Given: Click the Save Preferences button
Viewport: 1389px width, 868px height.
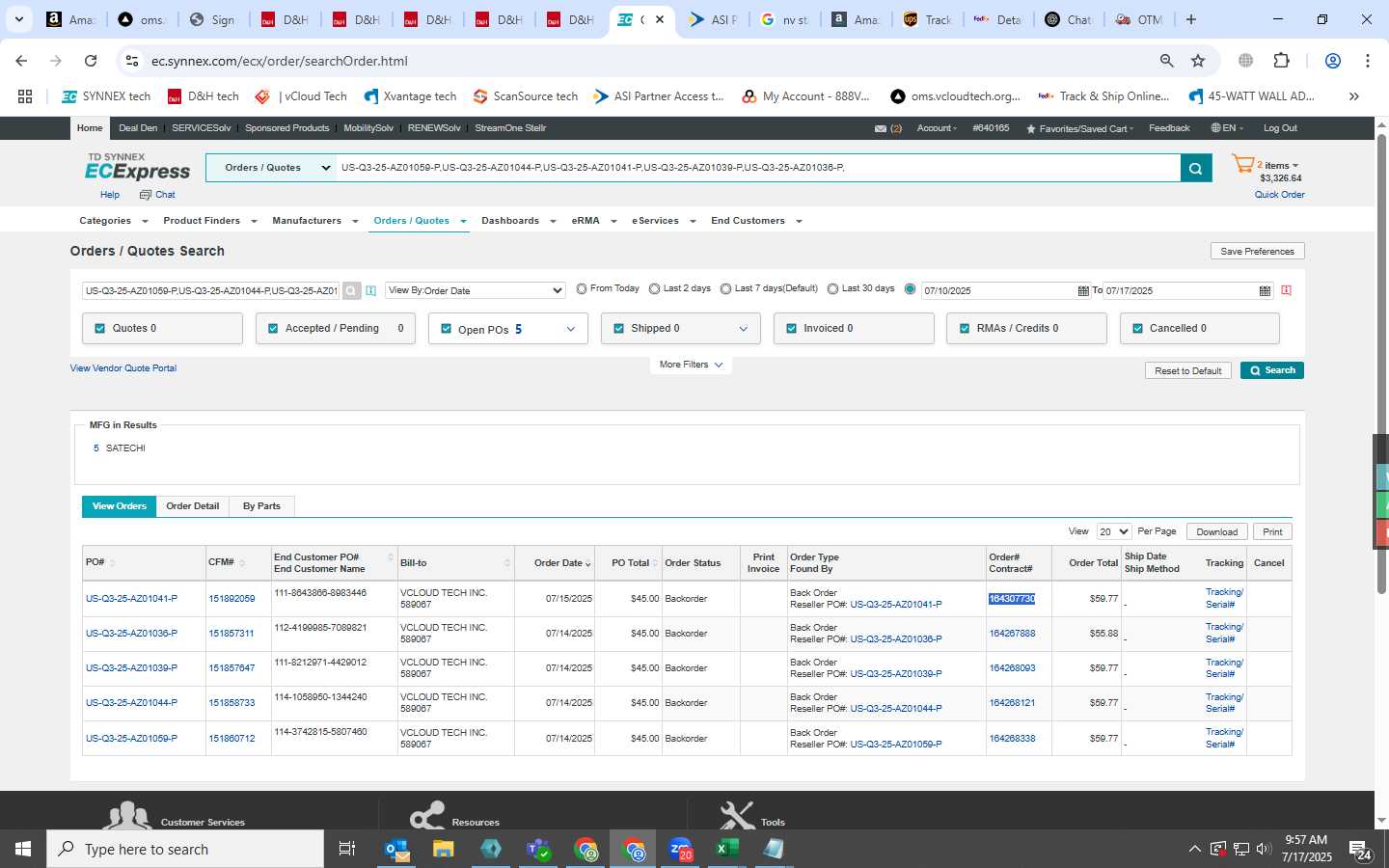Looking at the screenshot, I should (x=1257, y=251).
